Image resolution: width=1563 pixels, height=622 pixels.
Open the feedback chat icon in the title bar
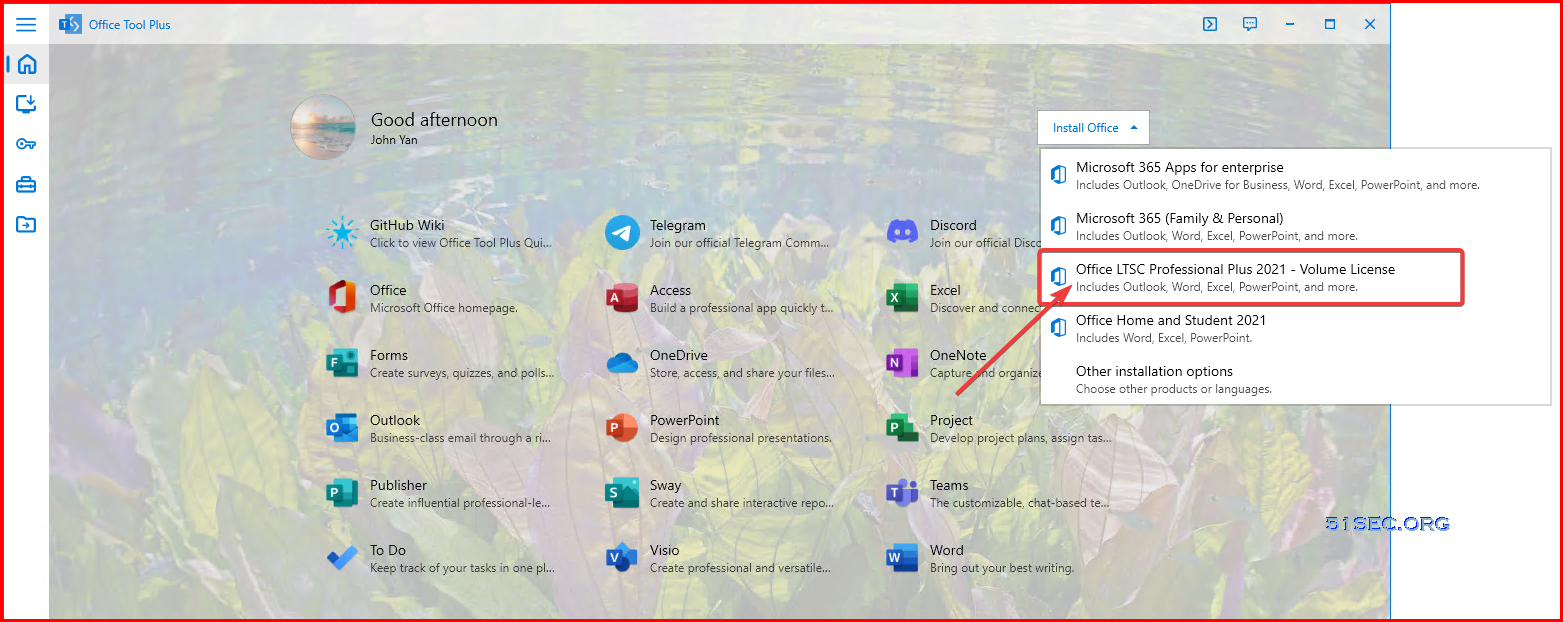pyautogui.click(x=1250, y=25)
